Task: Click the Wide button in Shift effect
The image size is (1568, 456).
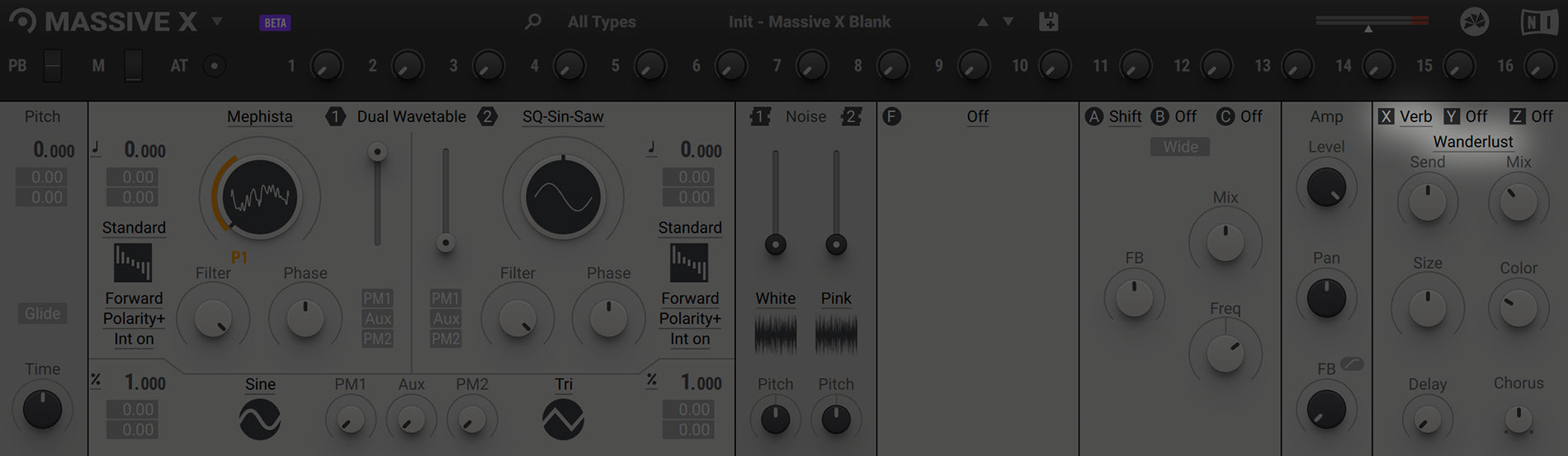Action: coord(1181,147)
